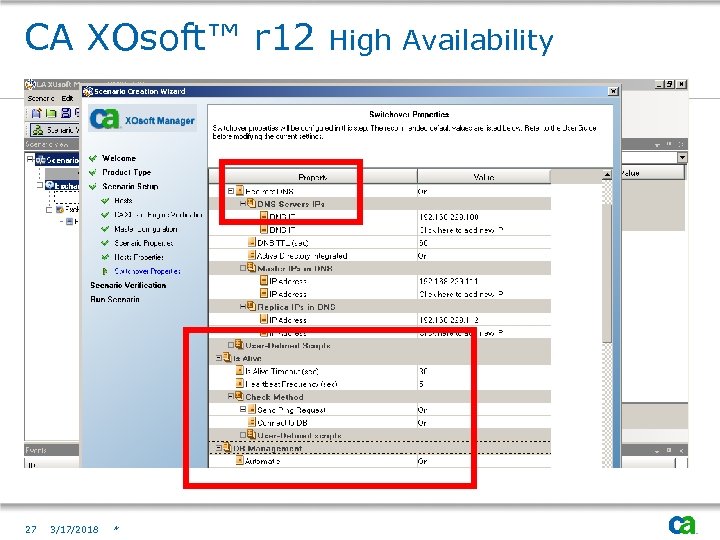Collapse the Master IPs in DNS node
The height and width of the screenshot is (540, 720).
[243, 268]
